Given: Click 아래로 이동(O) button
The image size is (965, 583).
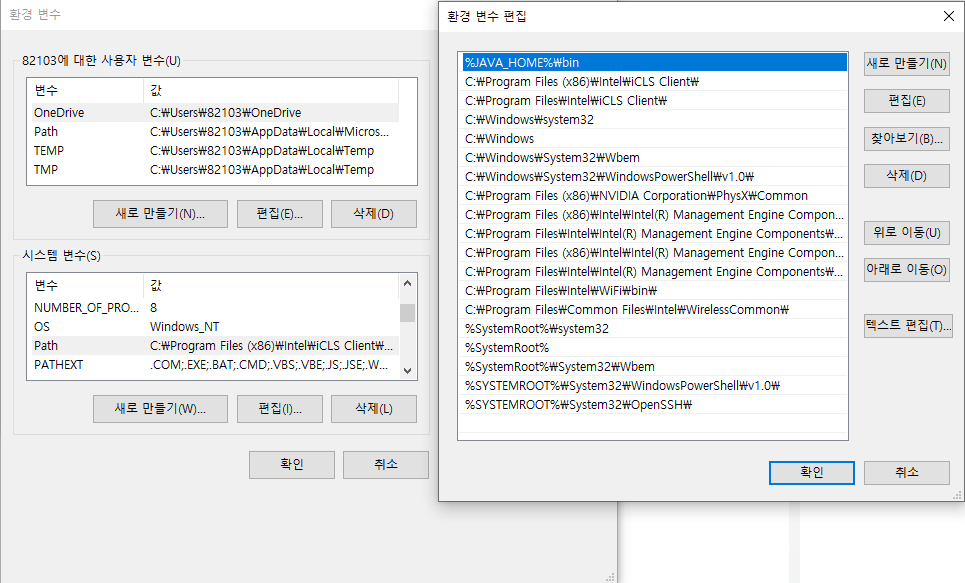Looking at the screenshot, I should point(907,270).
